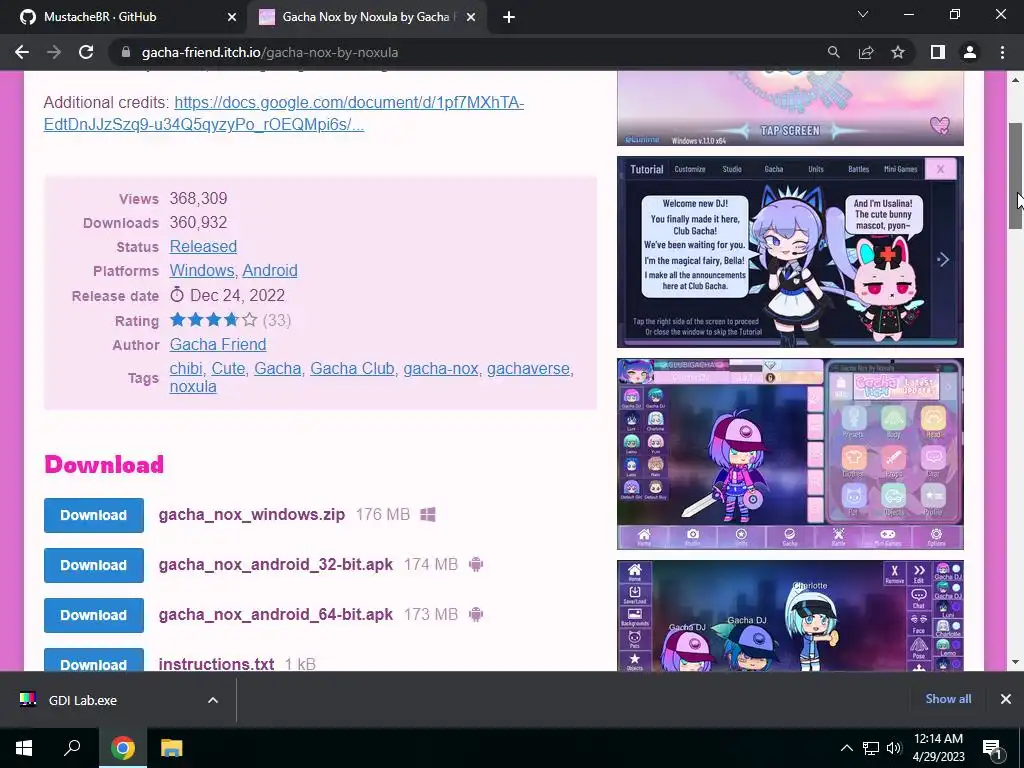Open a new browser tab
The image size is (1024, 768).
tap(509, 17)
